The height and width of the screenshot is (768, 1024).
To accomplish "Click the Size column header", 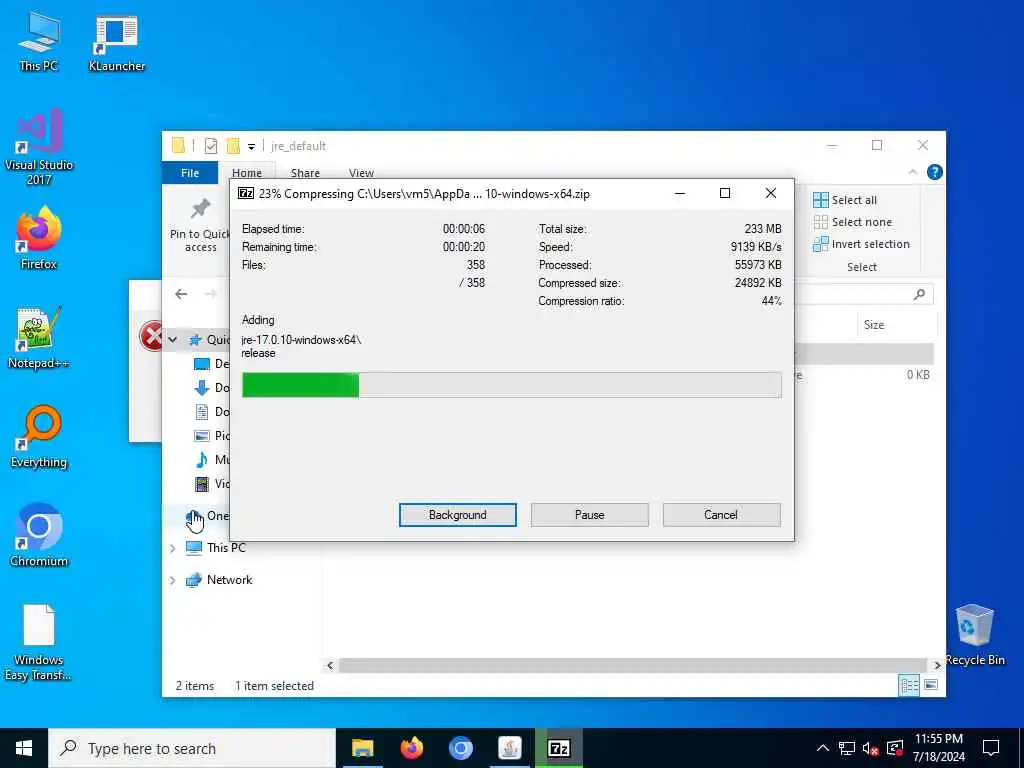I will pyautogui.click(x=874, y=325).
